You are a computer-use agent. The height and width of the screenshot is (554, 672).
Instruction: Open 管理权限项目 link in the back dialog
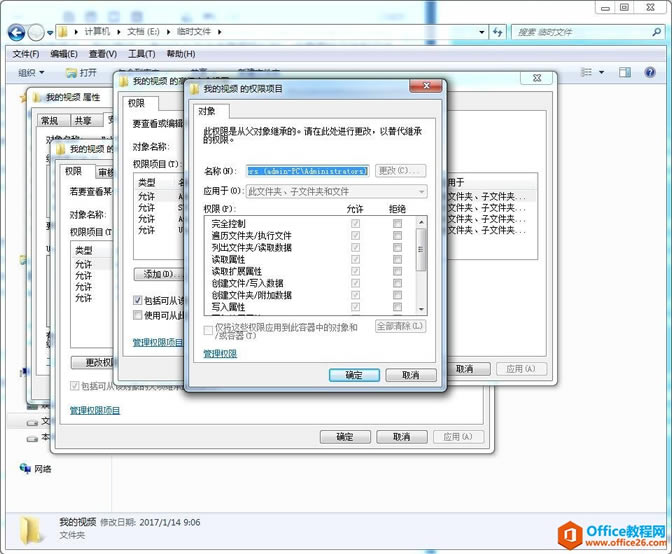click(95, 411)
